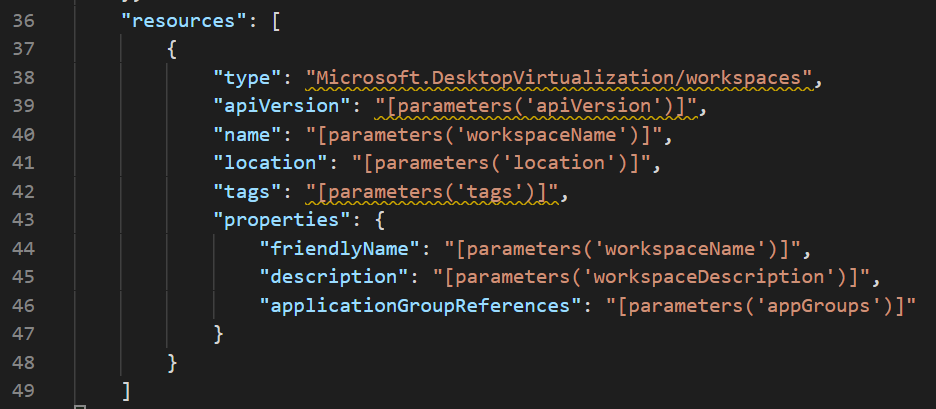The width and height of the screenshot is (936, 409).
Task: Click line number 42 in the gutter
Action: pyautogui.click(x=23, y=192)
